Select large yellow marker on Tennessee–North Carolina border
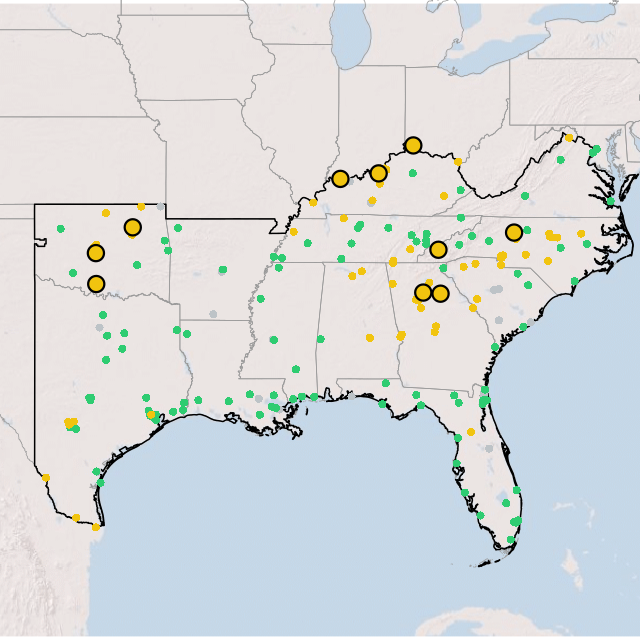 coord(438,249)
